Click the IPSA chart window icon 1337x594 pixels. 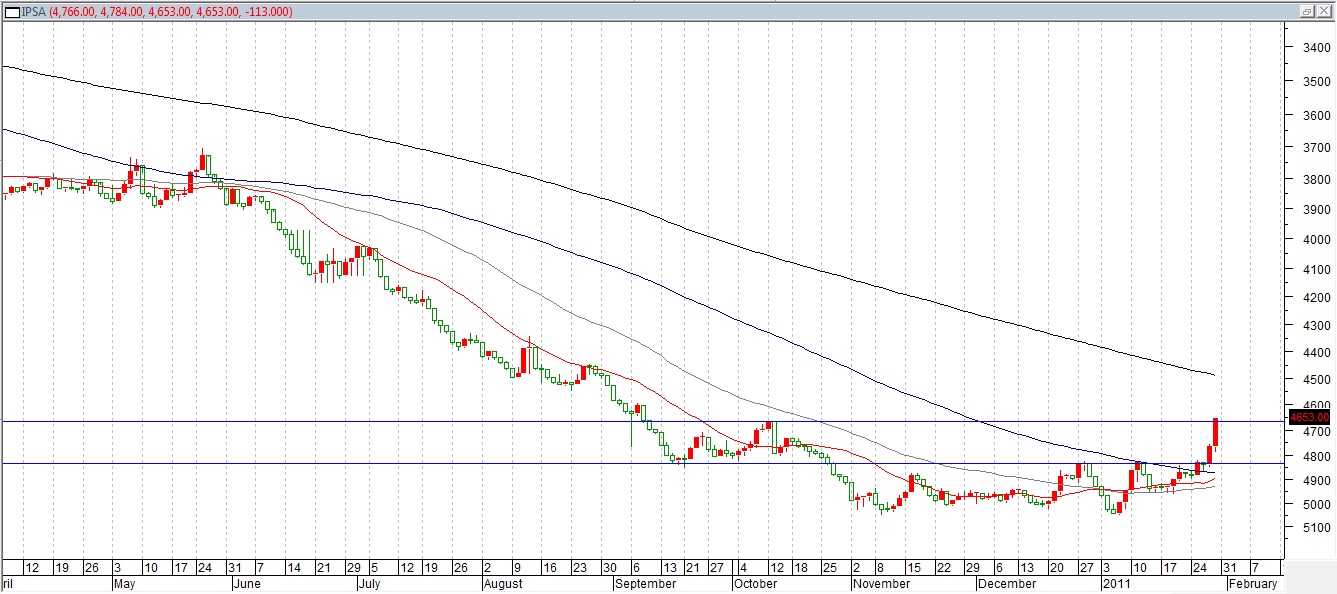12,10
